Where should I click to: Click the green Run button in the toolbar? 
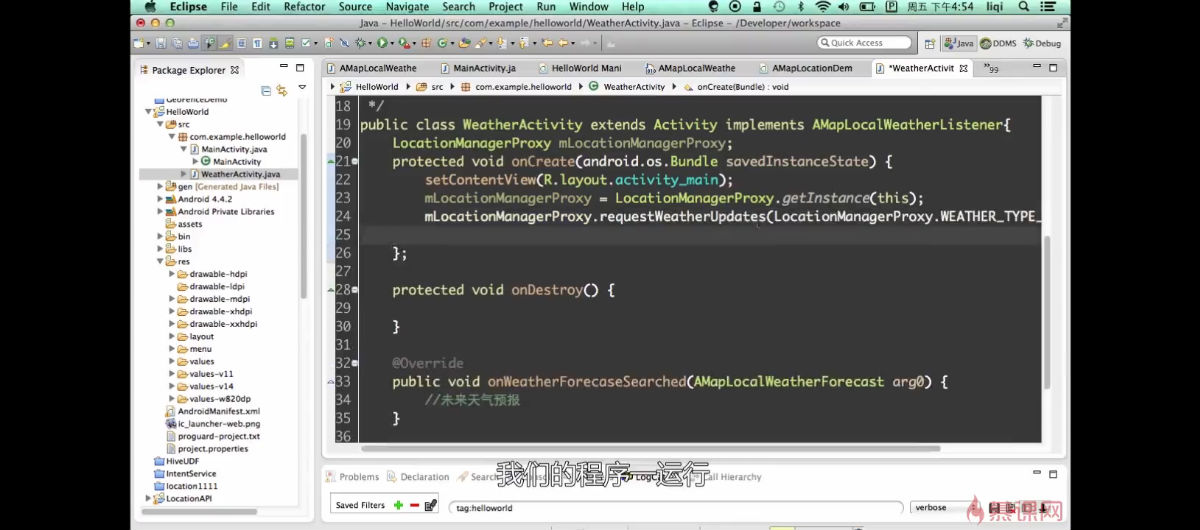[x=382, y=43]
